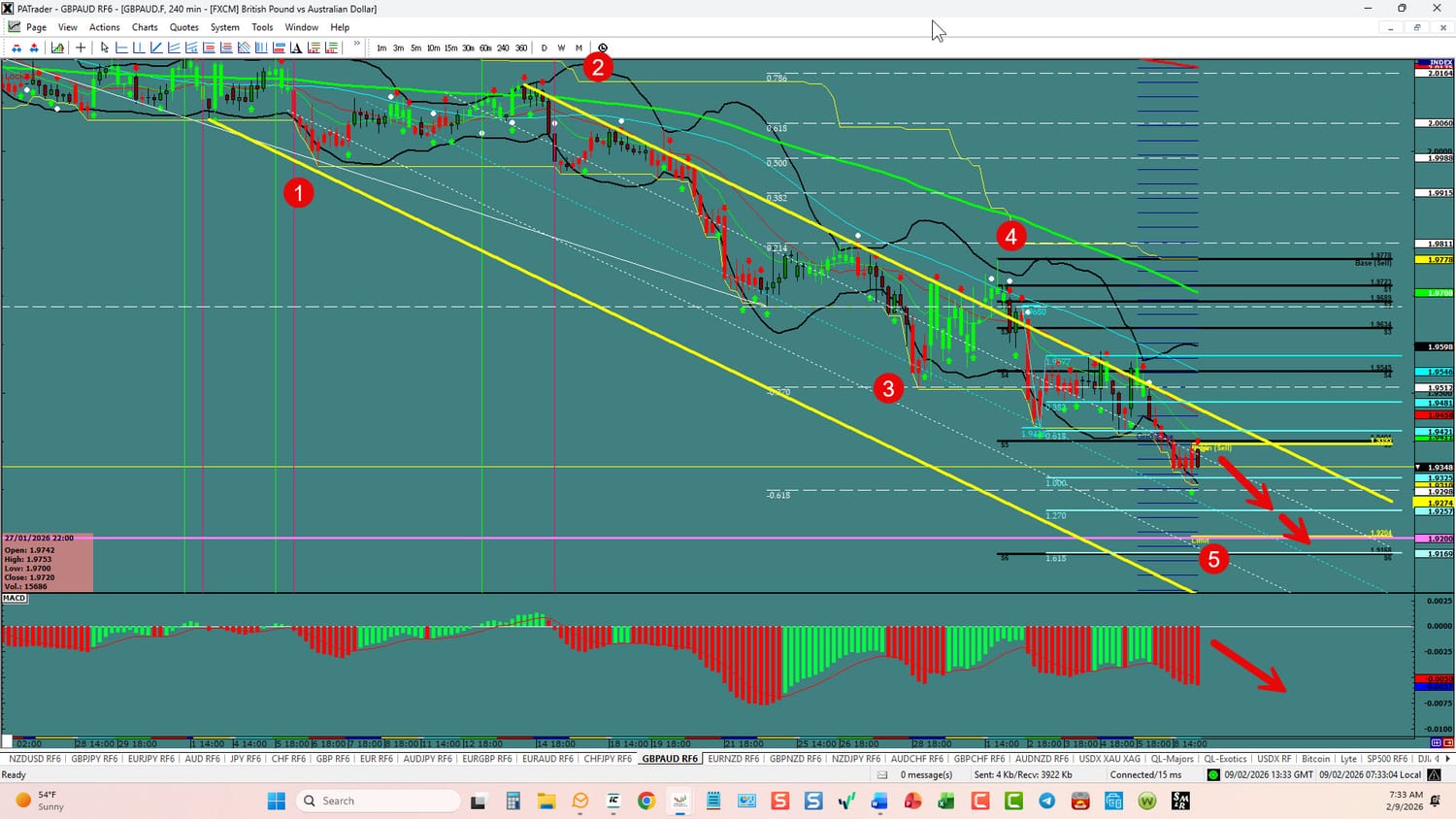Click the '0 message(s)' status bar entry
The height and width of the screenshot is (819, 1456).
pos(926,774)
